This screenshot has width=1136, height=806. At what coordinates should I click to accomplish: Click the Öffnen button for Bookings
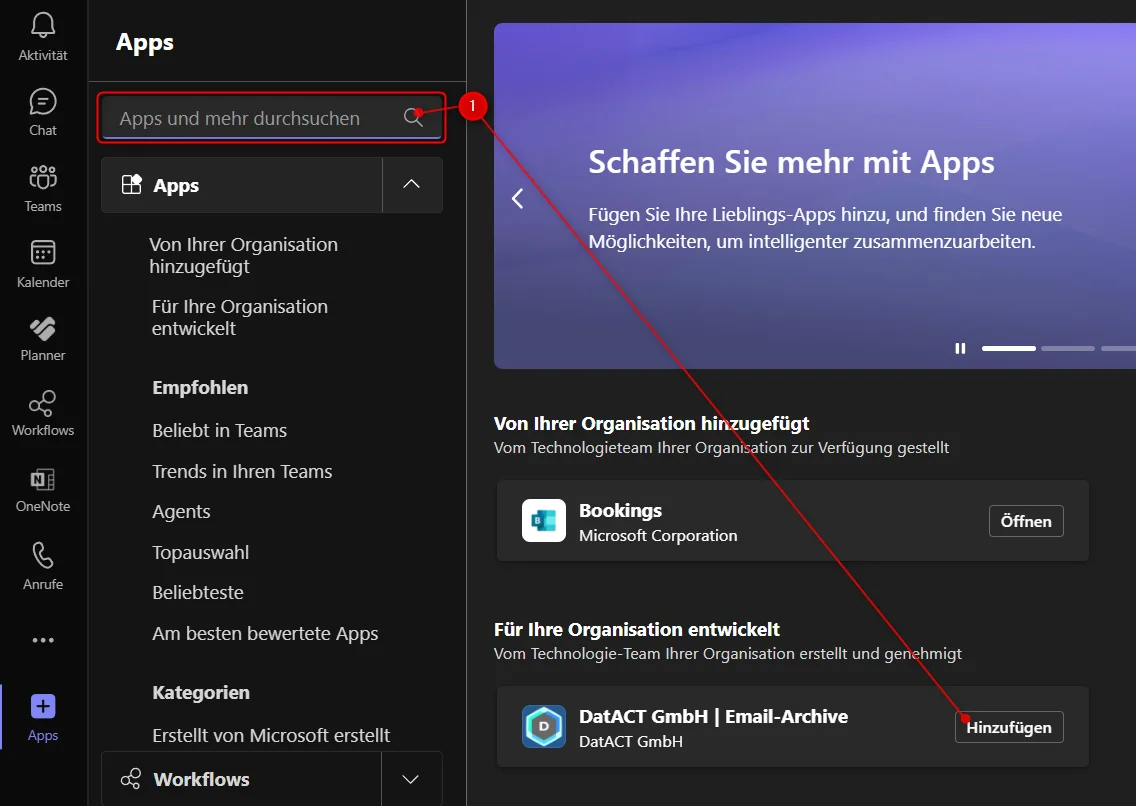pos(1026,521)
